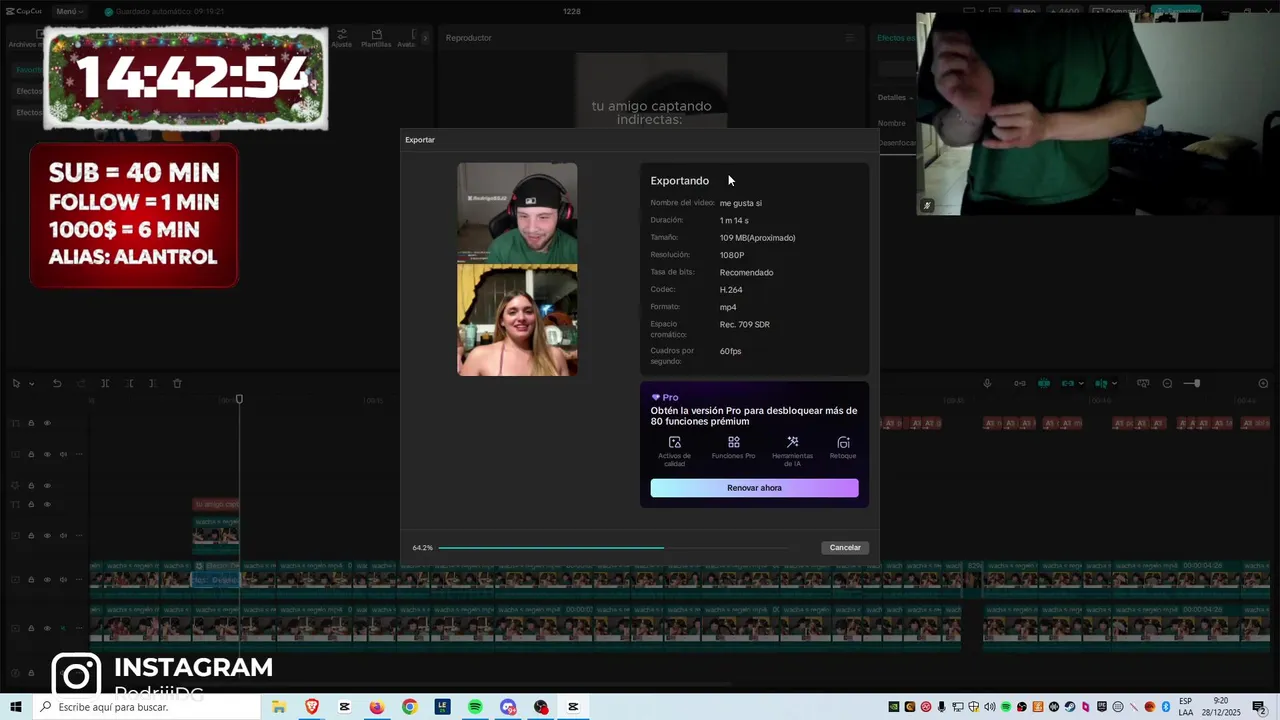1280x720 pixels.
Task: Open the Reproductor panel menu icon
Action: coord(850,38)
